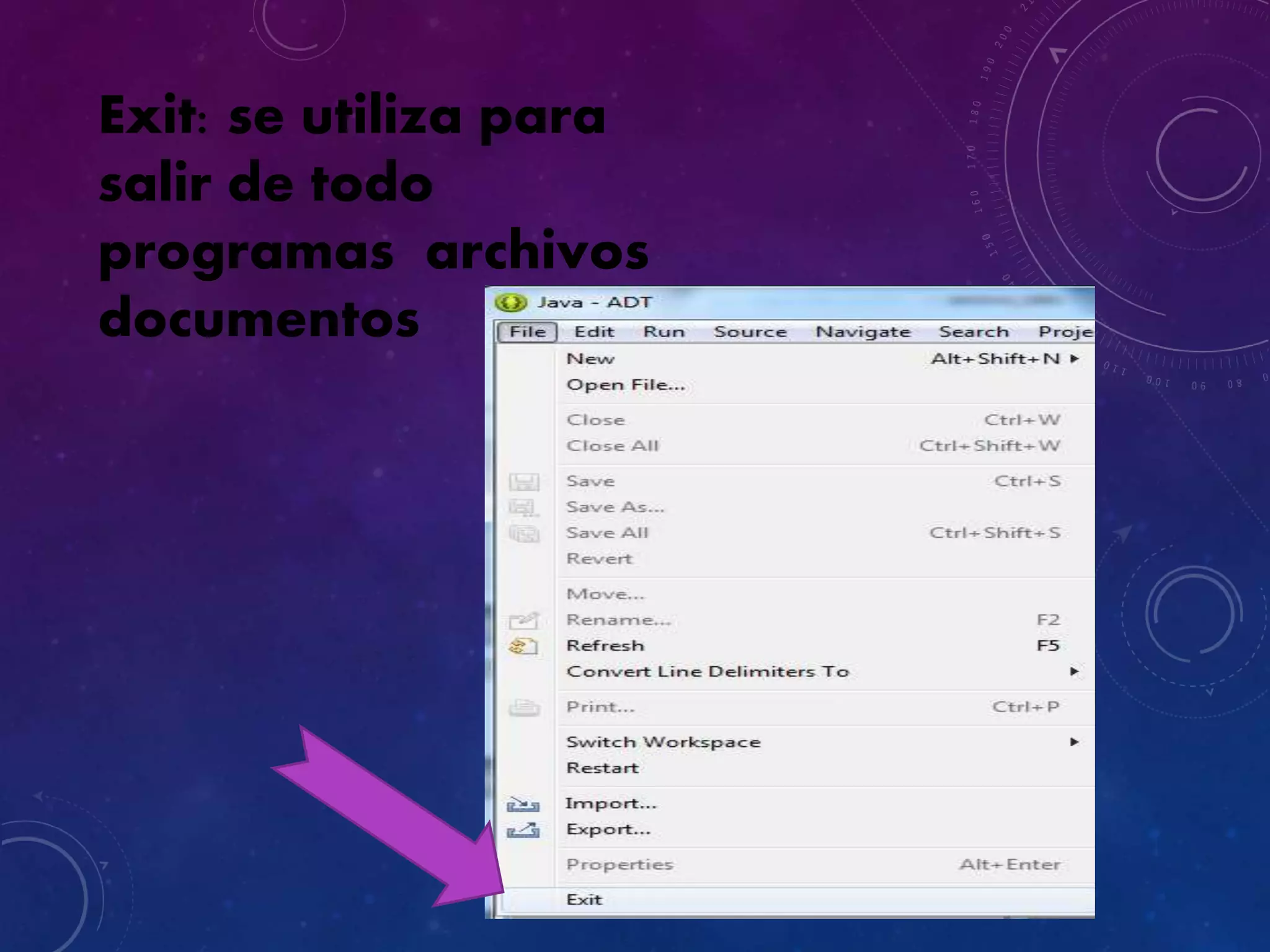Click the Print printer icon
Screen dimensions: 1270x952
tap(524, 707)
